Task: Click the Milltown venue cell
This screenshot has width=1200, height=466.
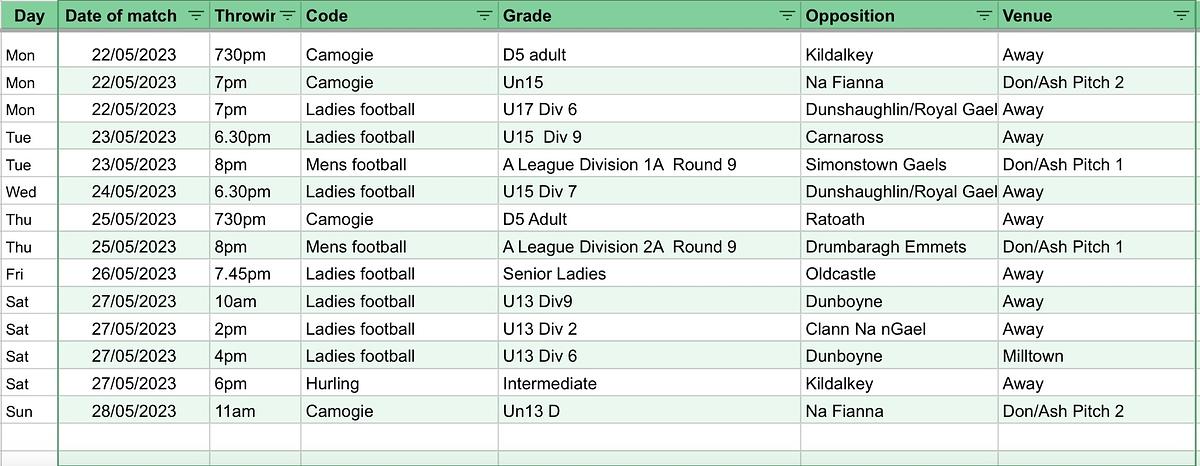Action: 1099,356
